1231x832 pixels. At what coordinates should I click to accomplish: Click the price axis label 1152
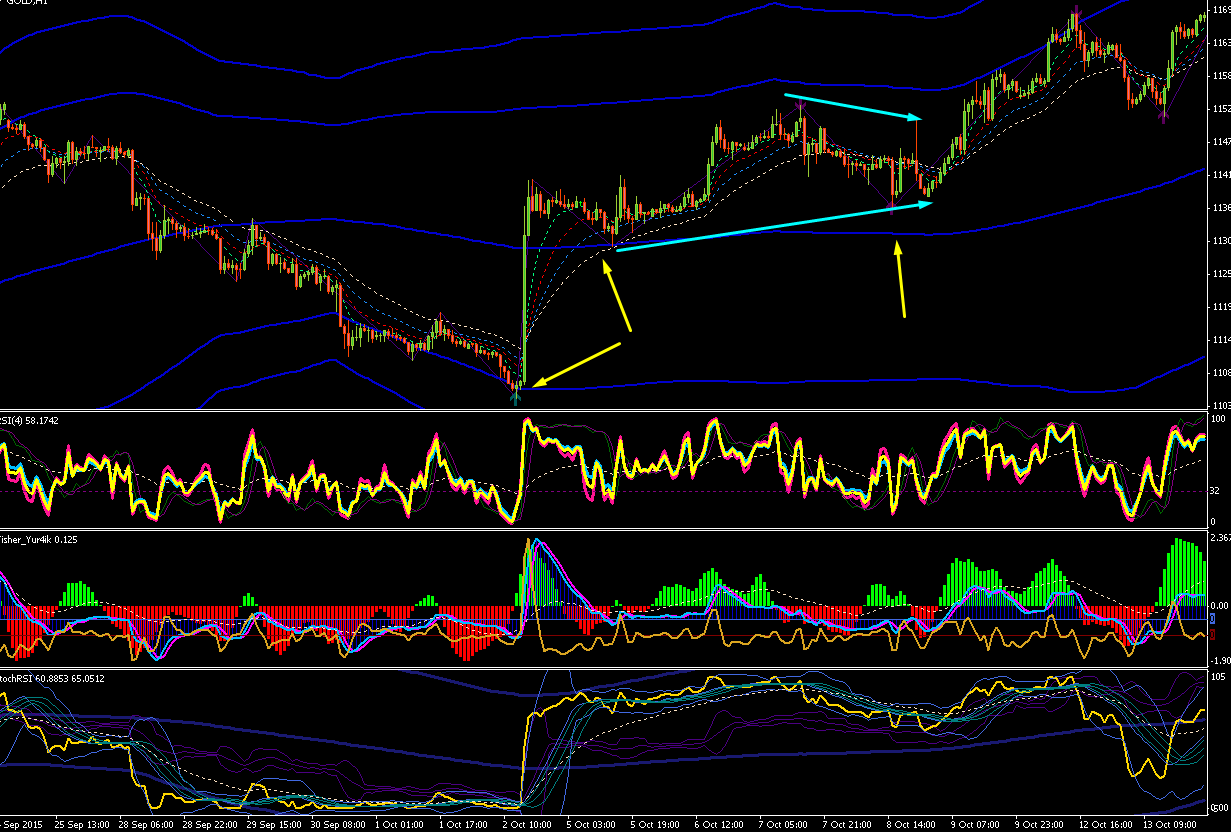pyautogui.click(x=1221, y=109)
